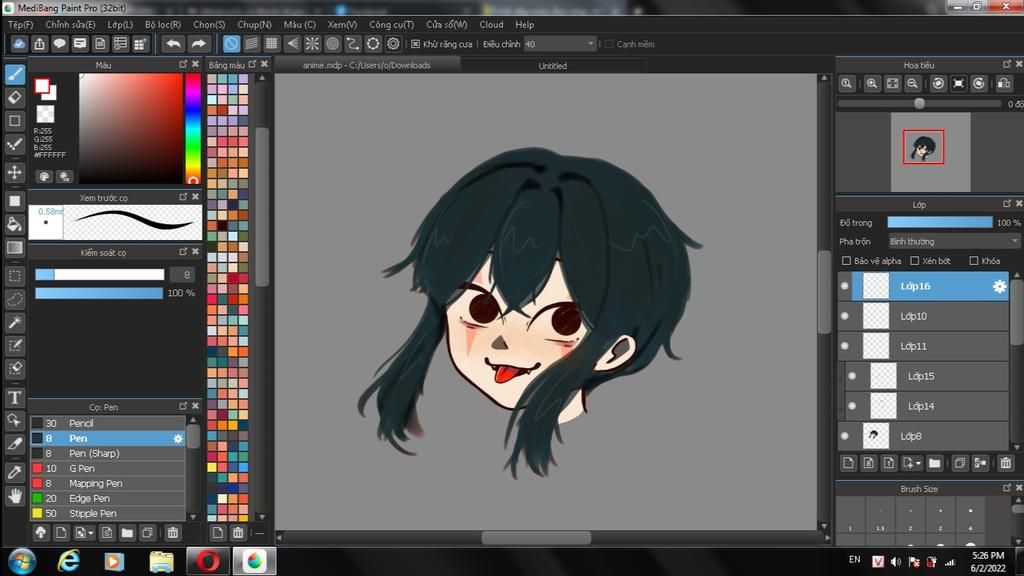
Task: Select the Lasso selection tool
Action: click(15, 299)
